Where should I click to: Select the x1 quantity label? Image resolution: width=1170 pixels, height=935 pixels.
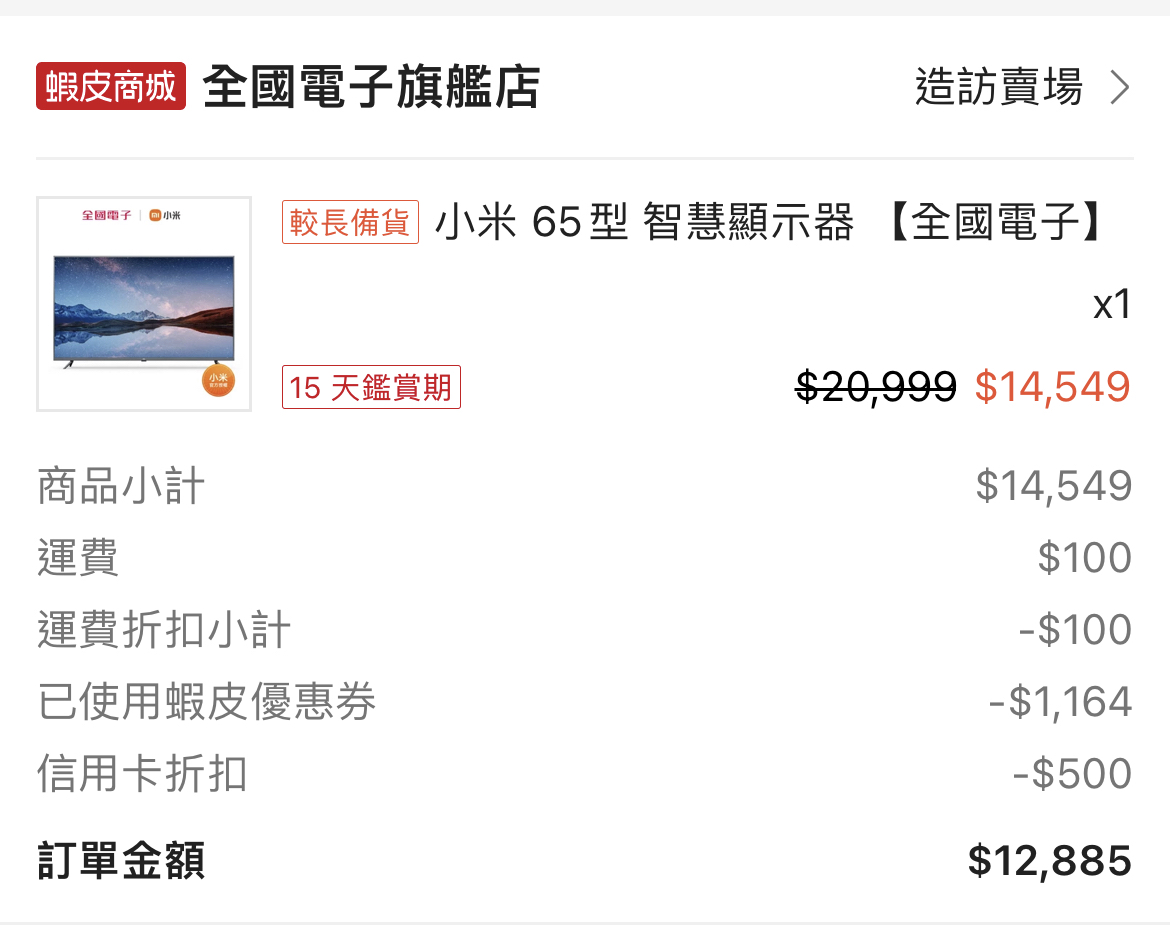[1112, 304]
